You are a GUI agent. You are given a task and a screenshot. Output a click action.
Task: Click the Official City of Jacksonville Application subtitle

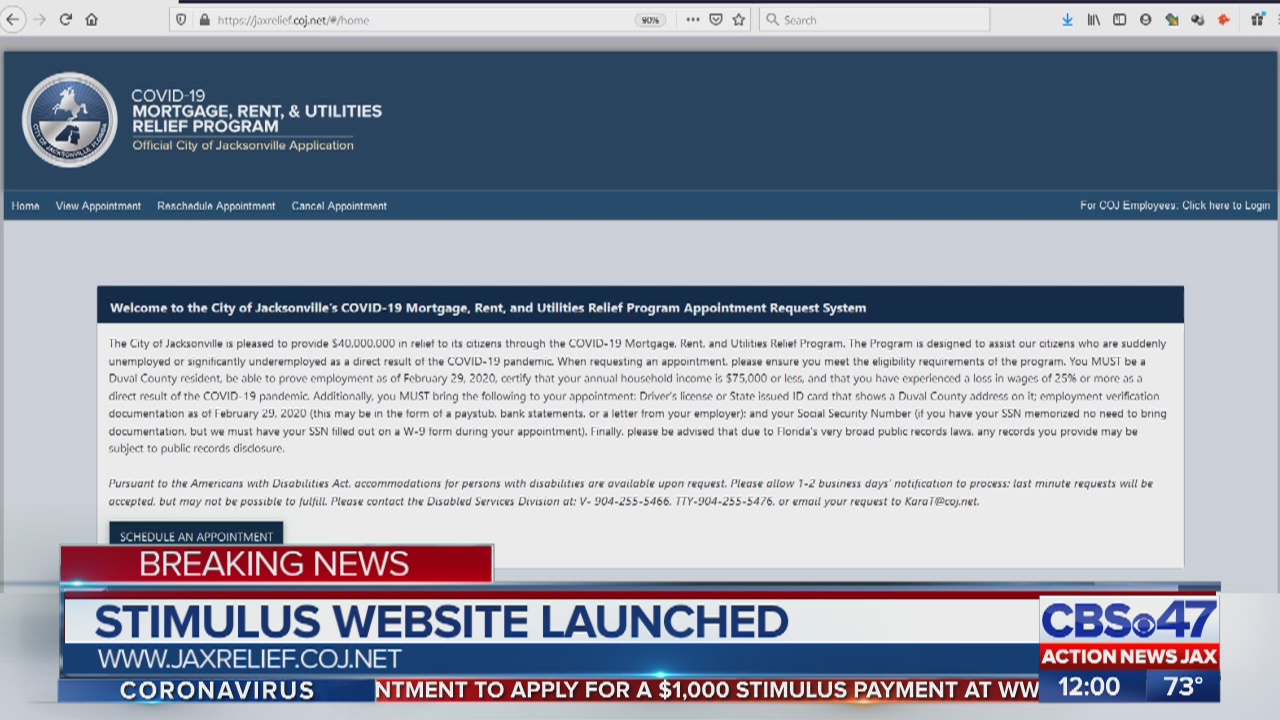[243, 146]
